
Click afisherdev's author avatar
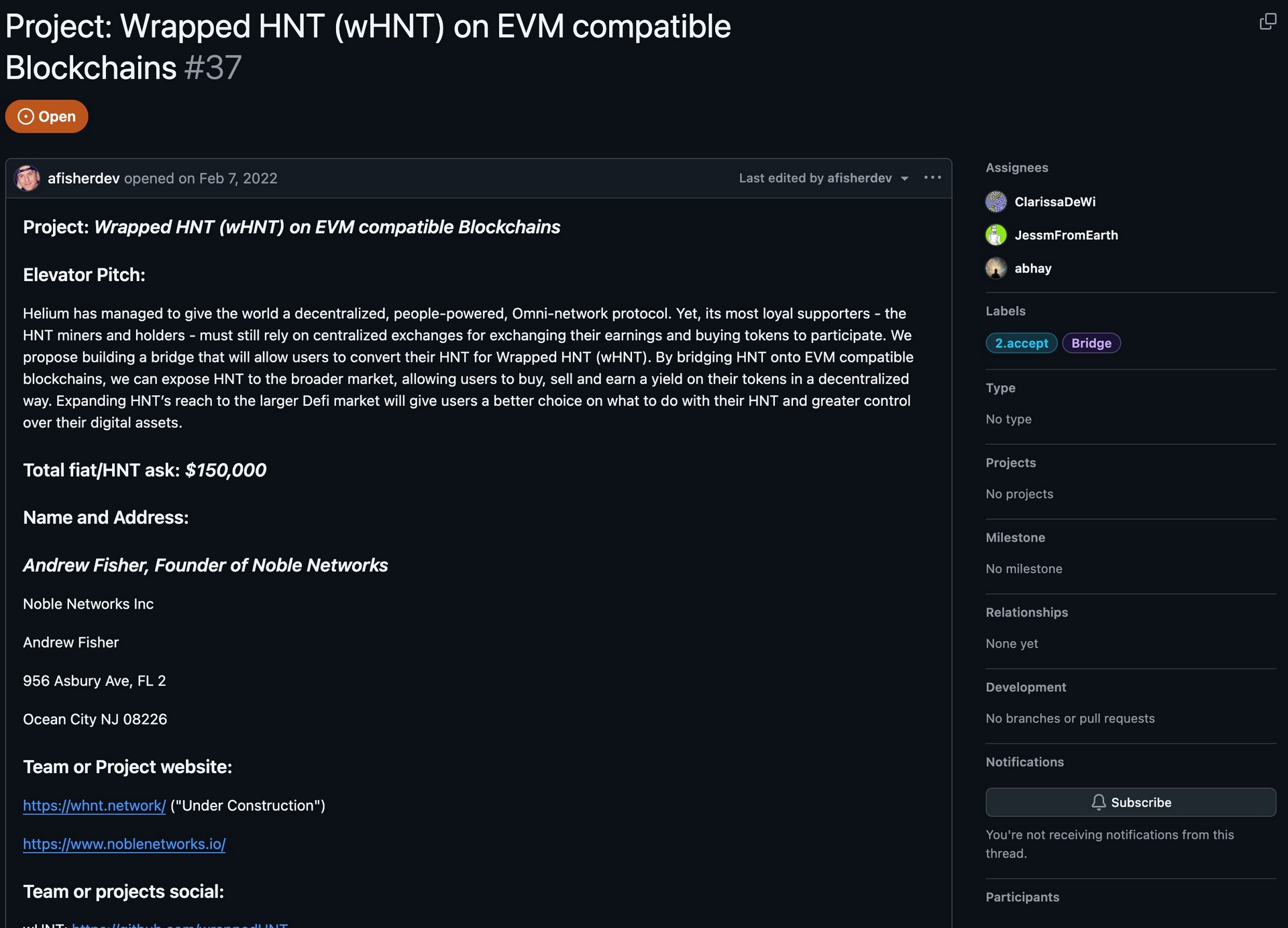pyautogui.click(x=28, y=178)
